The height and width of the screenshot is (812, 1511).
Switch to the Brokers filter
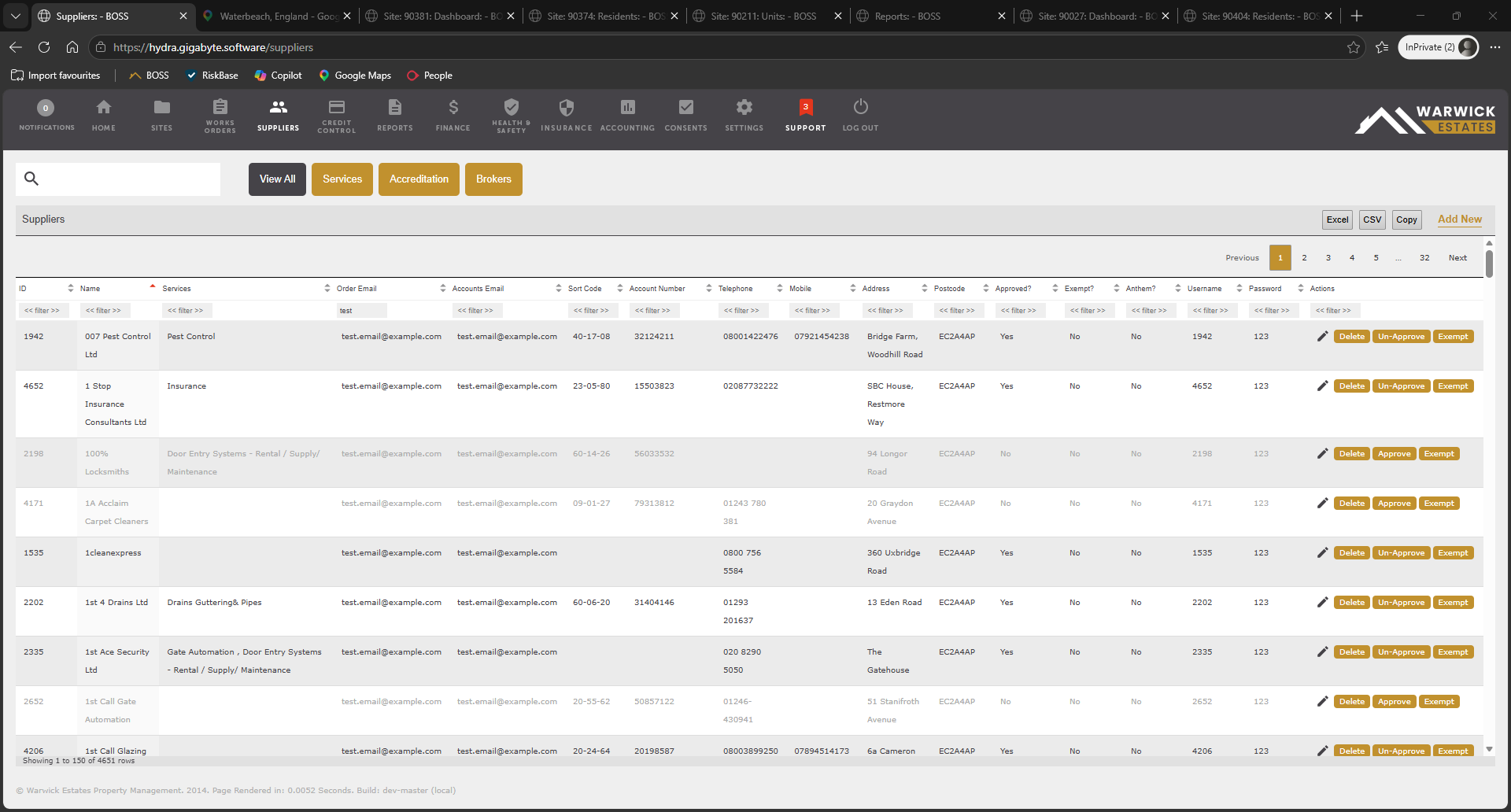click(493, 179)
